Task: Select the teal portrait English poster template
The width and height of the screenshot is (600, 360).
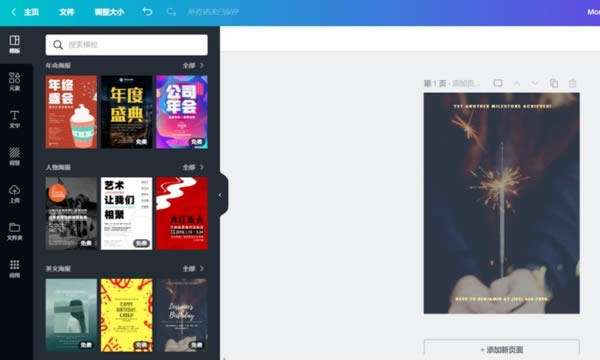Action: point(71,315)
